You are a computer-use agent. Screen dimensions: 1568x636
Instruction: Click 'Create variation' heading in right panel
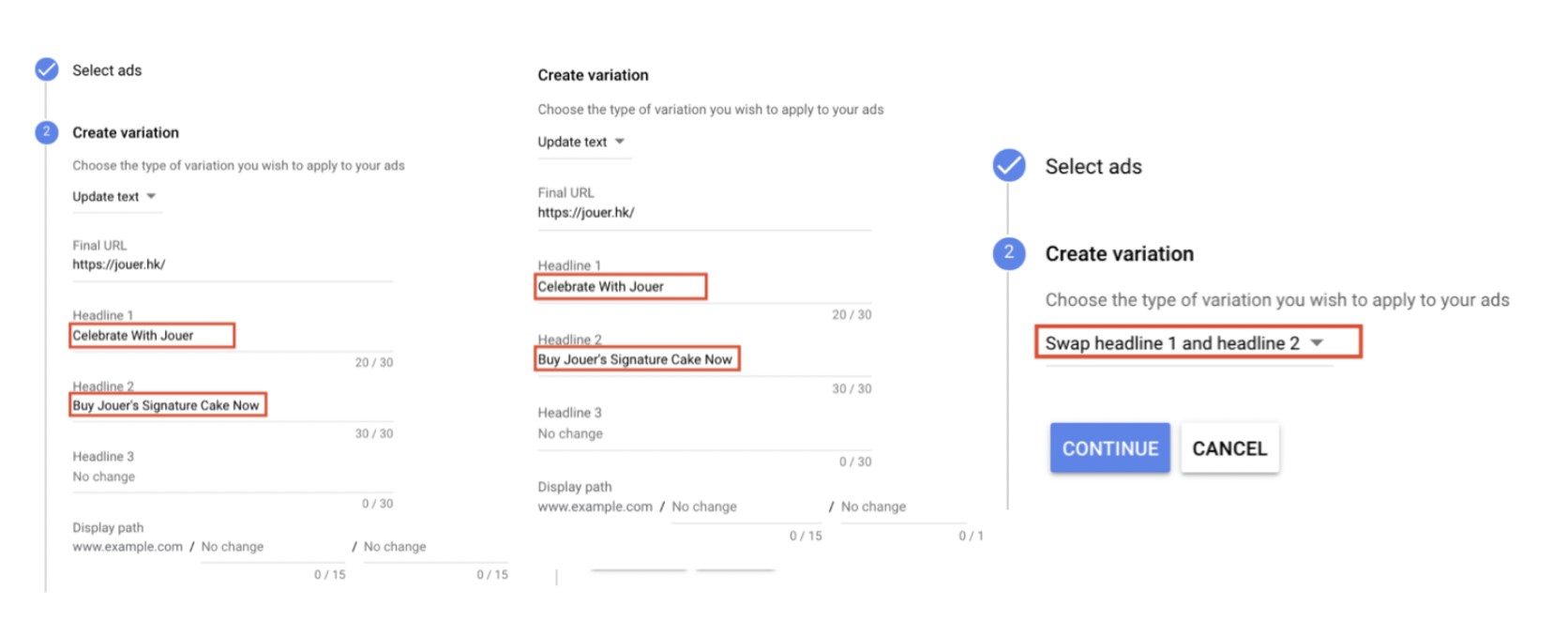[x=1120, y=254]
